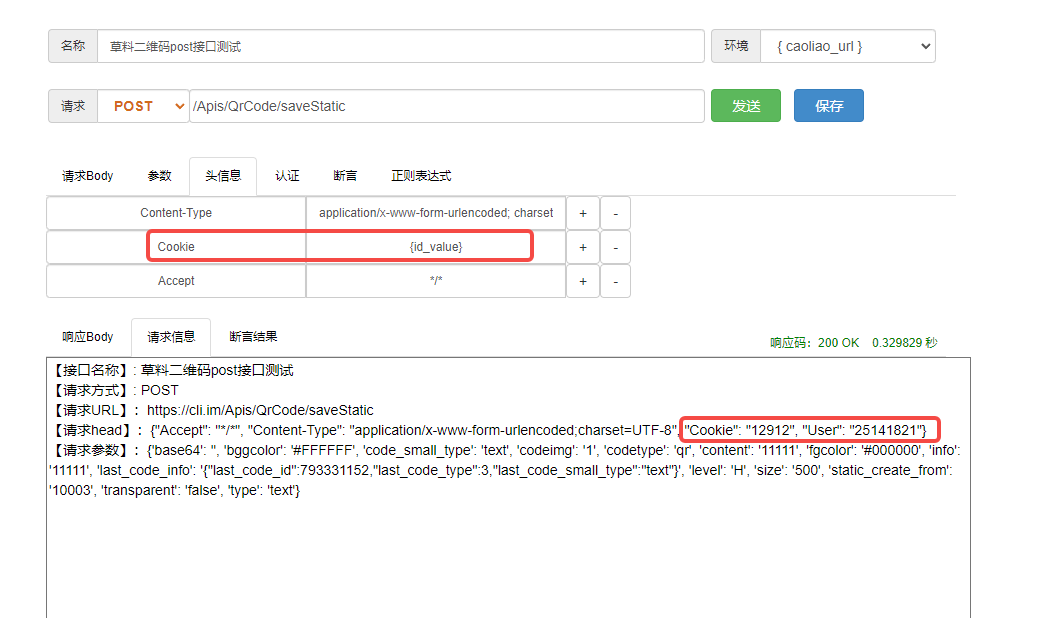Image resolution: width=1039 pixels, height=618 pixels.
Task: Click the blue 保存 save button
Action: tap(828, 106)
